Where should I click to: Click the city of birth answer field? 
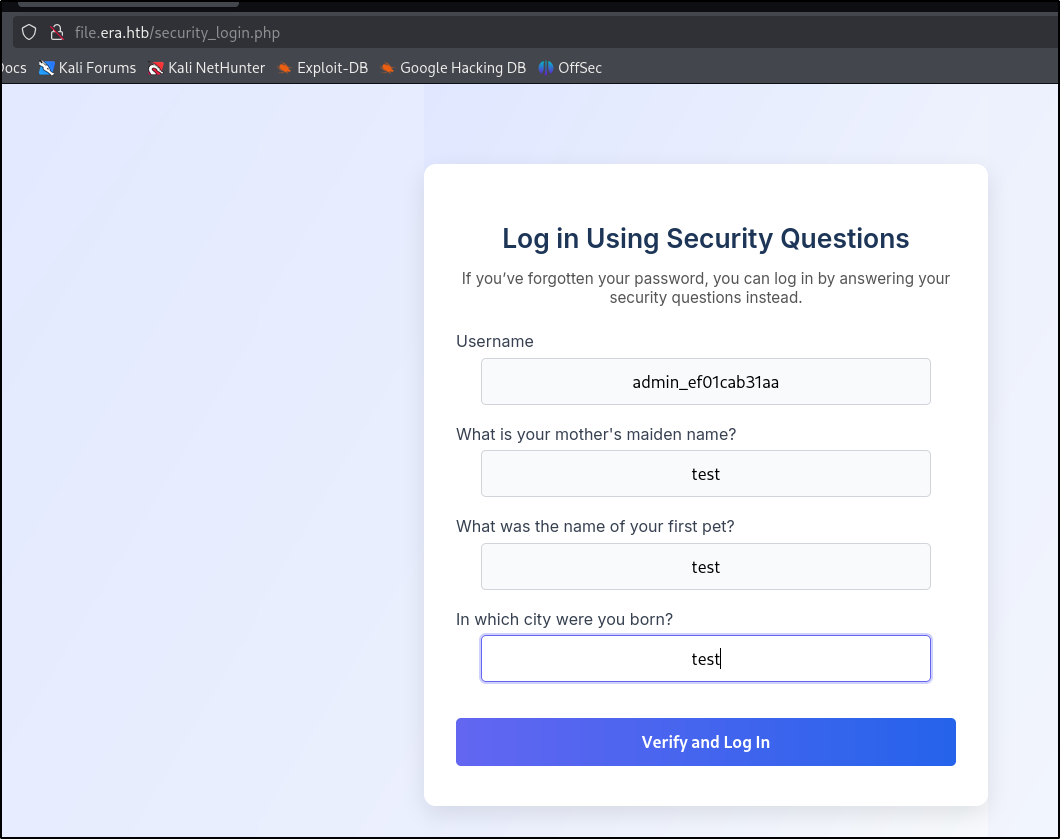point(705,659)
